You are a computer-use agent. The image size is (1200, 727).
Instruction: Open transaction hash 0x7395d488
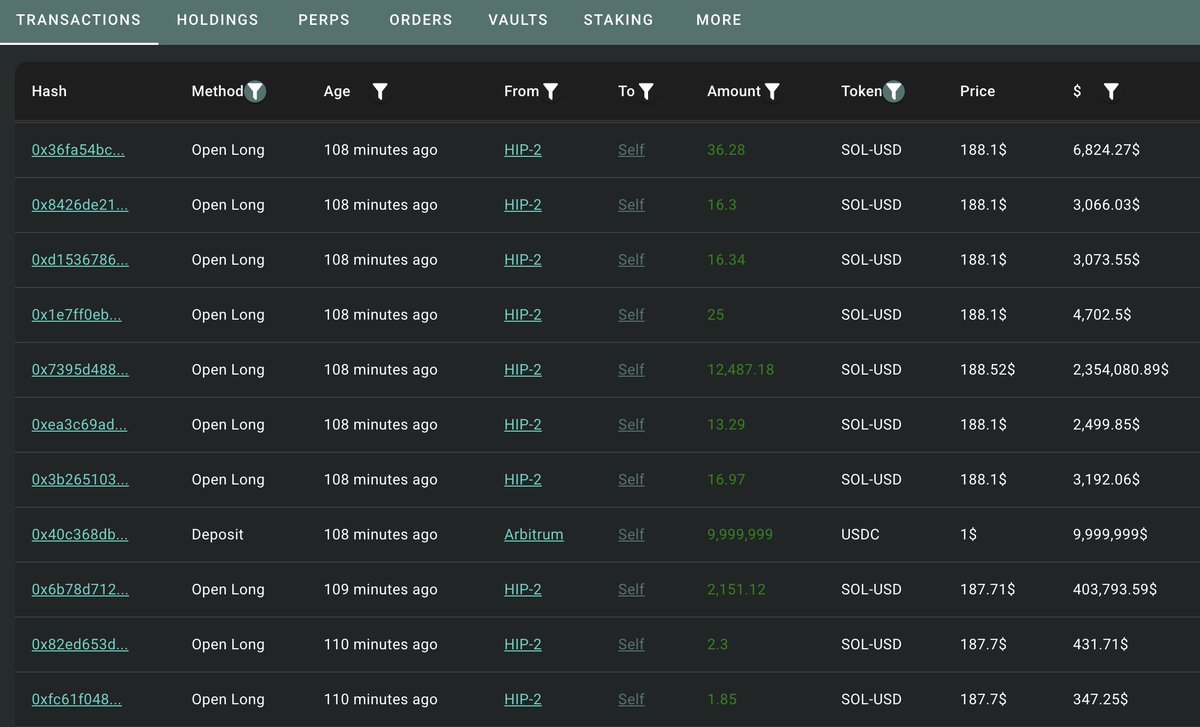tap(80, 370)
